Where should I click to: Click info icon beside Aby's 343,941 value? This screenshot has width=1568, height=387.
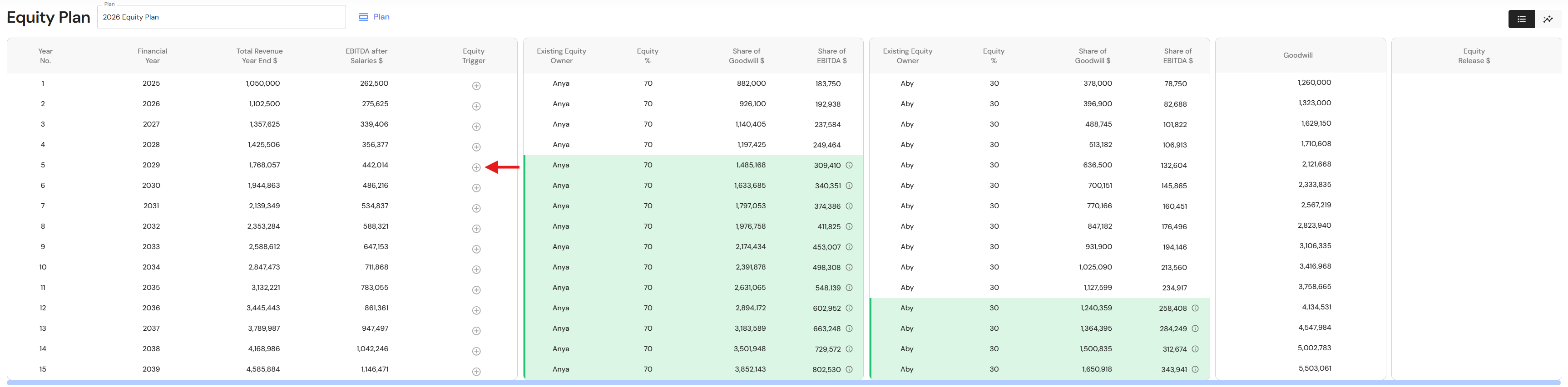(x=1195, y=369)
